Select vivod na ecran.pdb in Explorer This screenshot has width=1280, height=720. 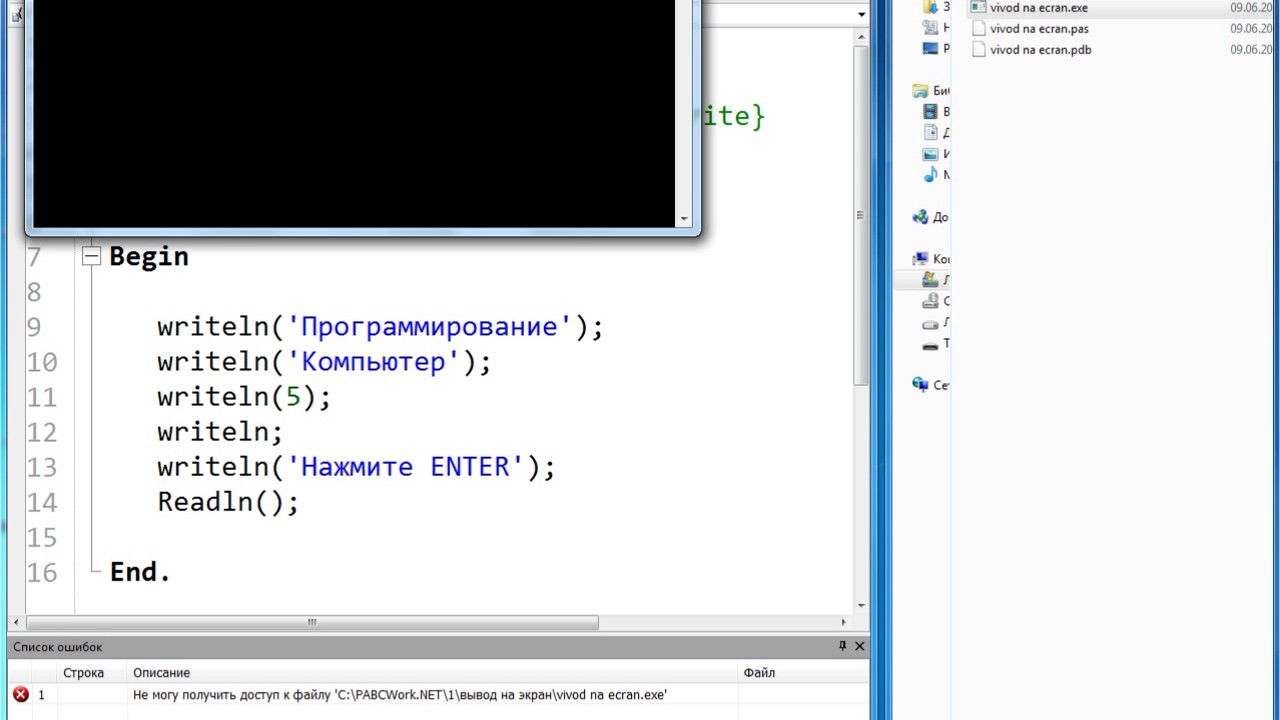(x=1040, y=50)
